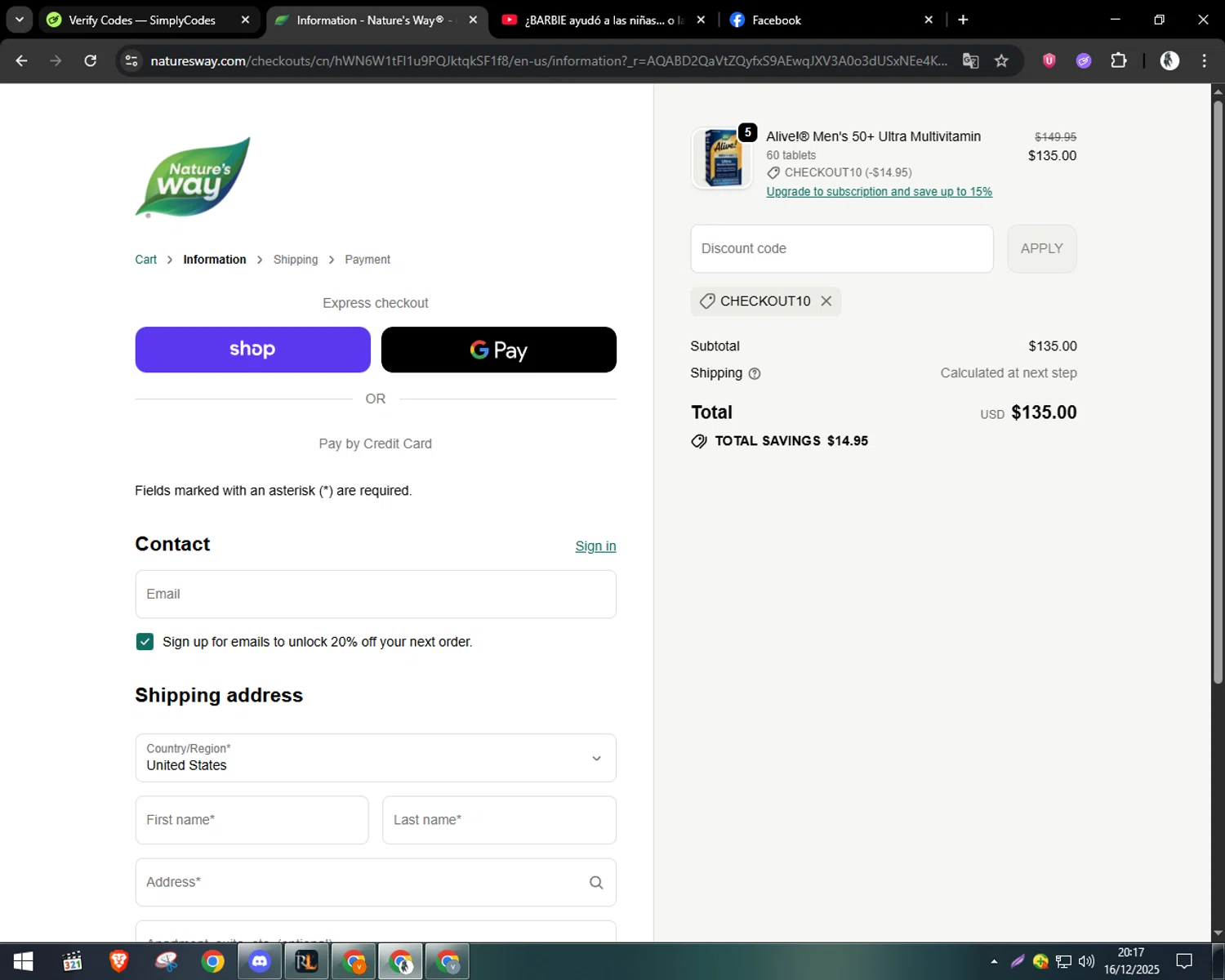
Task: Show hidden system tray icons
Action: point(994,961)
